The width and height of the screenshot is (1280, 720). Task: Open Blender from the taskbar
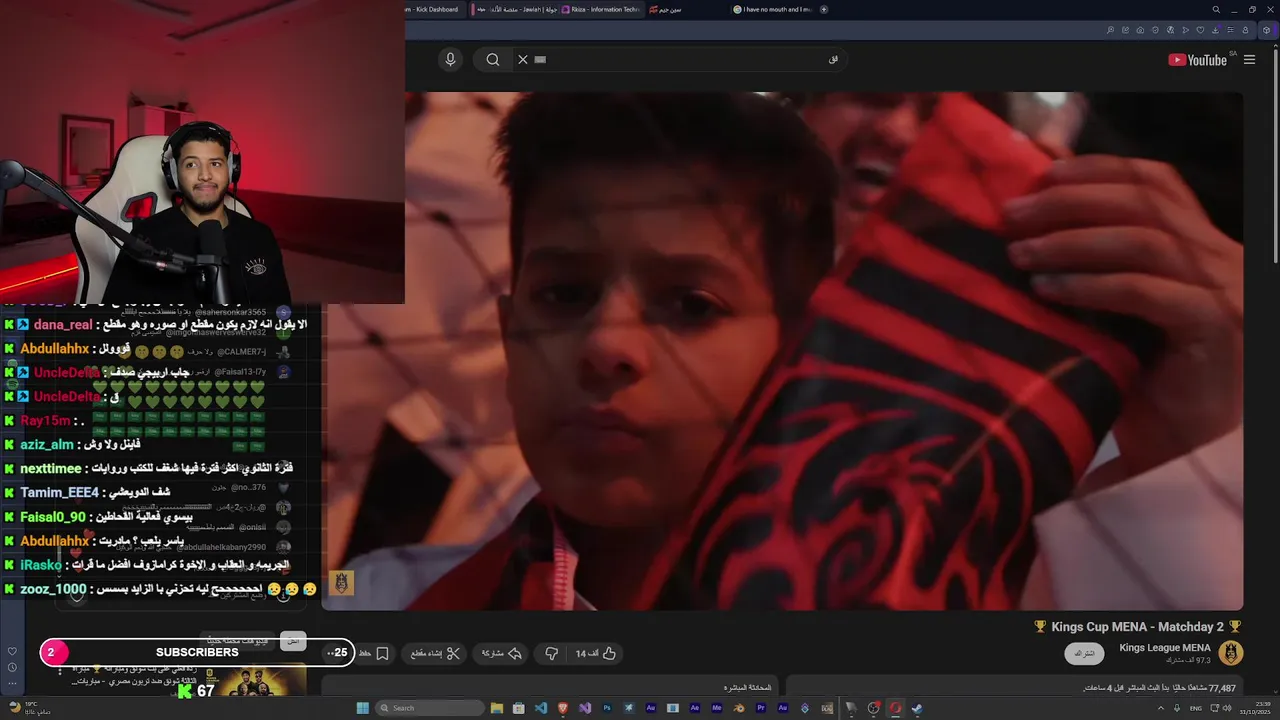coord(738,708)
